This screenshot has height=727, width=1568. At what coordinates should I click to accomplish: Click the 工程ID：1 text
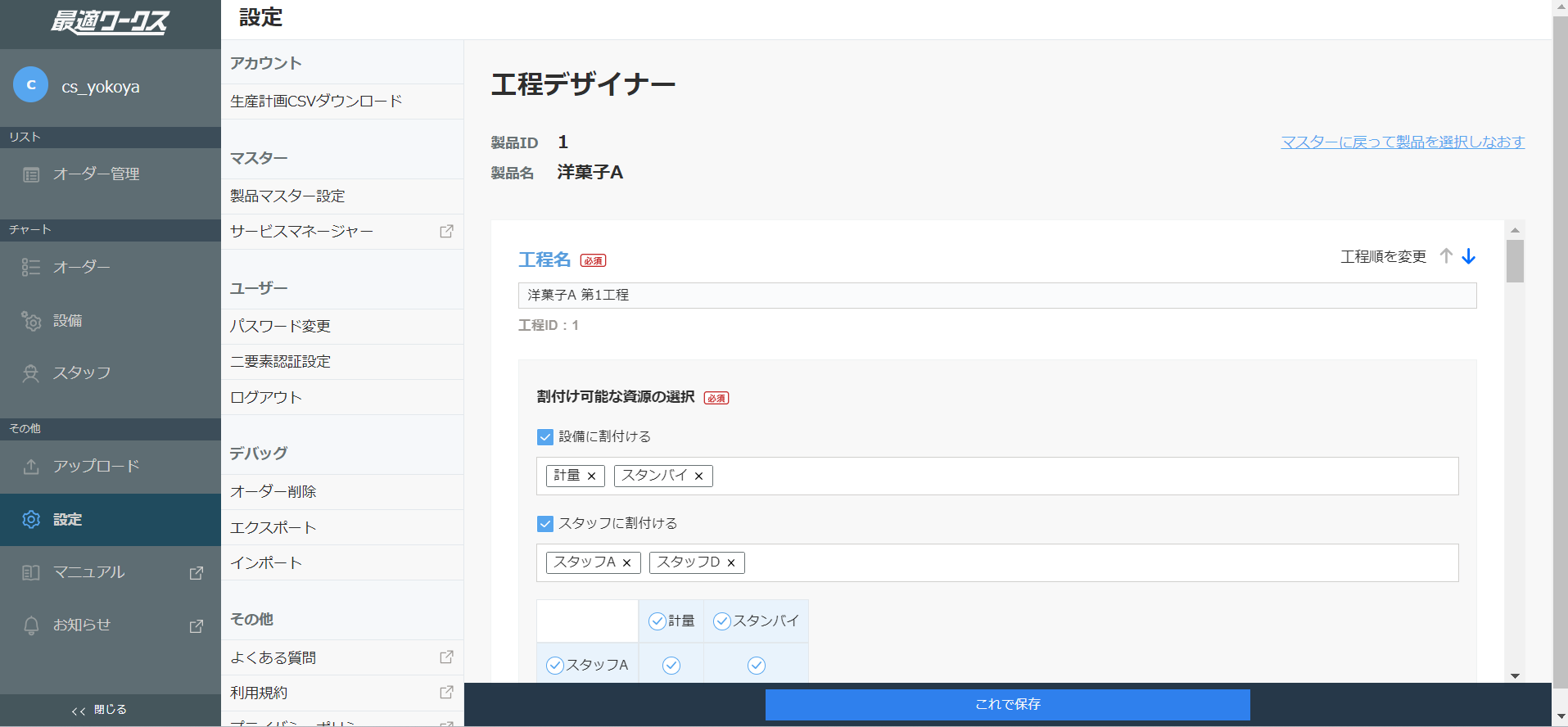[x=549, y=326]
